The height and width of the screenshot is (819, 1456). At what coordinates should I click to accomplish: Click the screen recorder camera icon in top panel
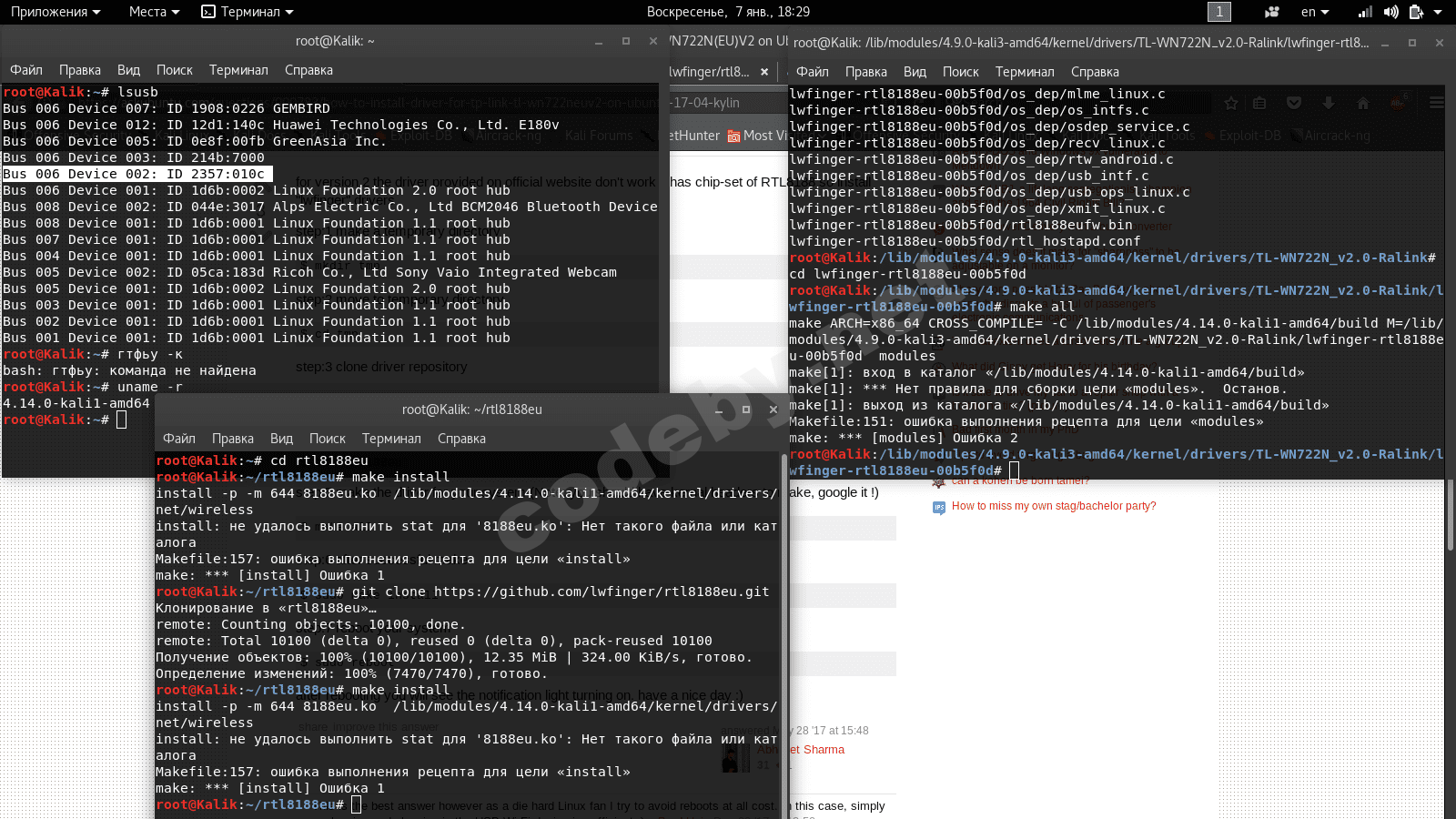pos(1272,12)
